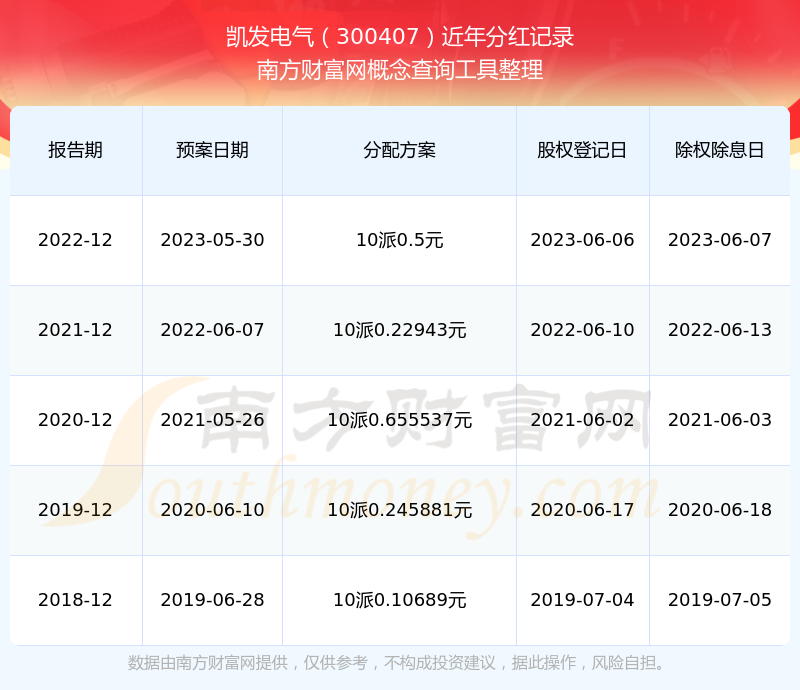Image resolution: width=800 pixels, height=690 pixels.
Task: Click the subtitle 南方财富网概念查询工具整理
Action: click(x=400, y=70)
